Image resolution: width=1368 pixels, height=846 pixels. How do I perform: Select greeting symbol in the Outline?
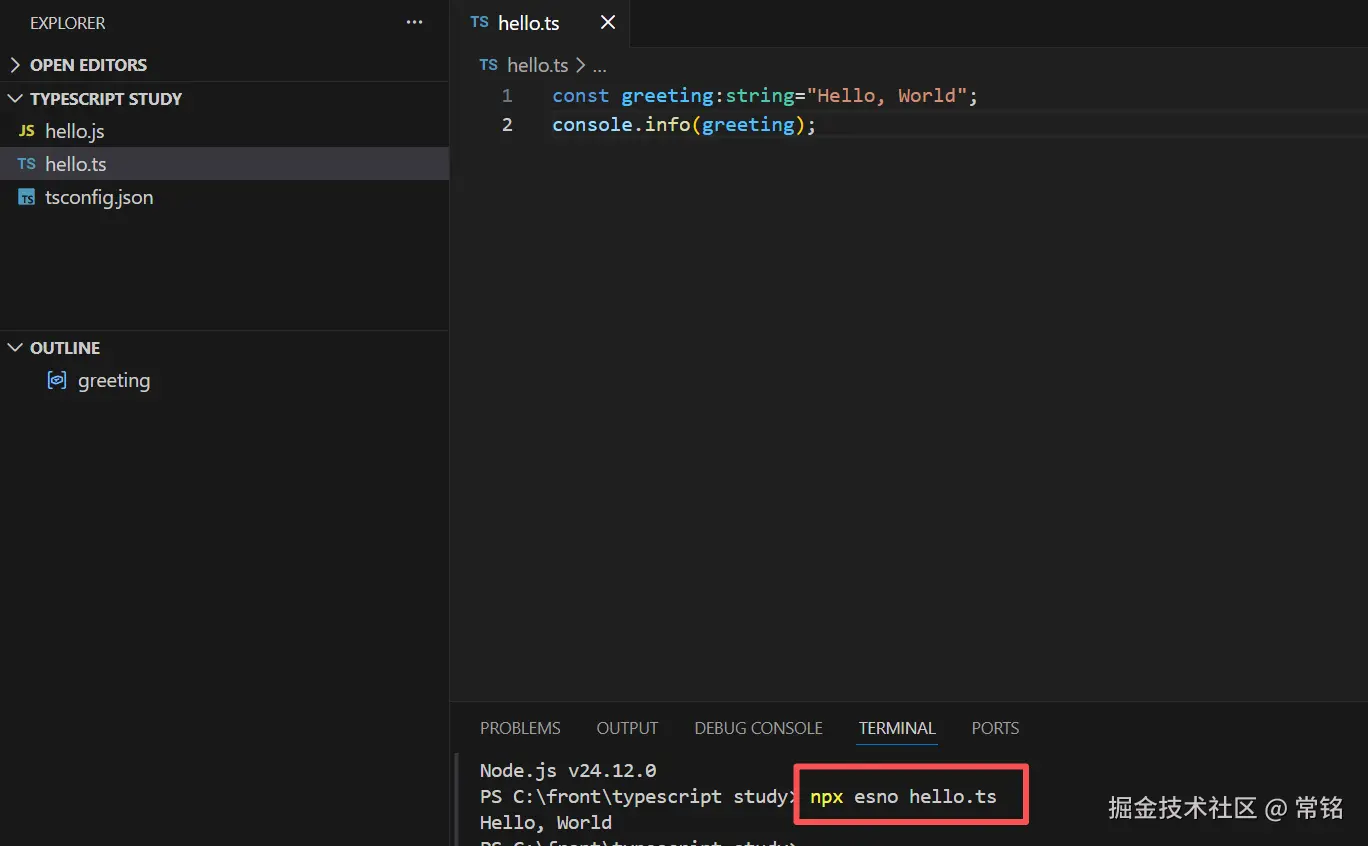point(224,380)
